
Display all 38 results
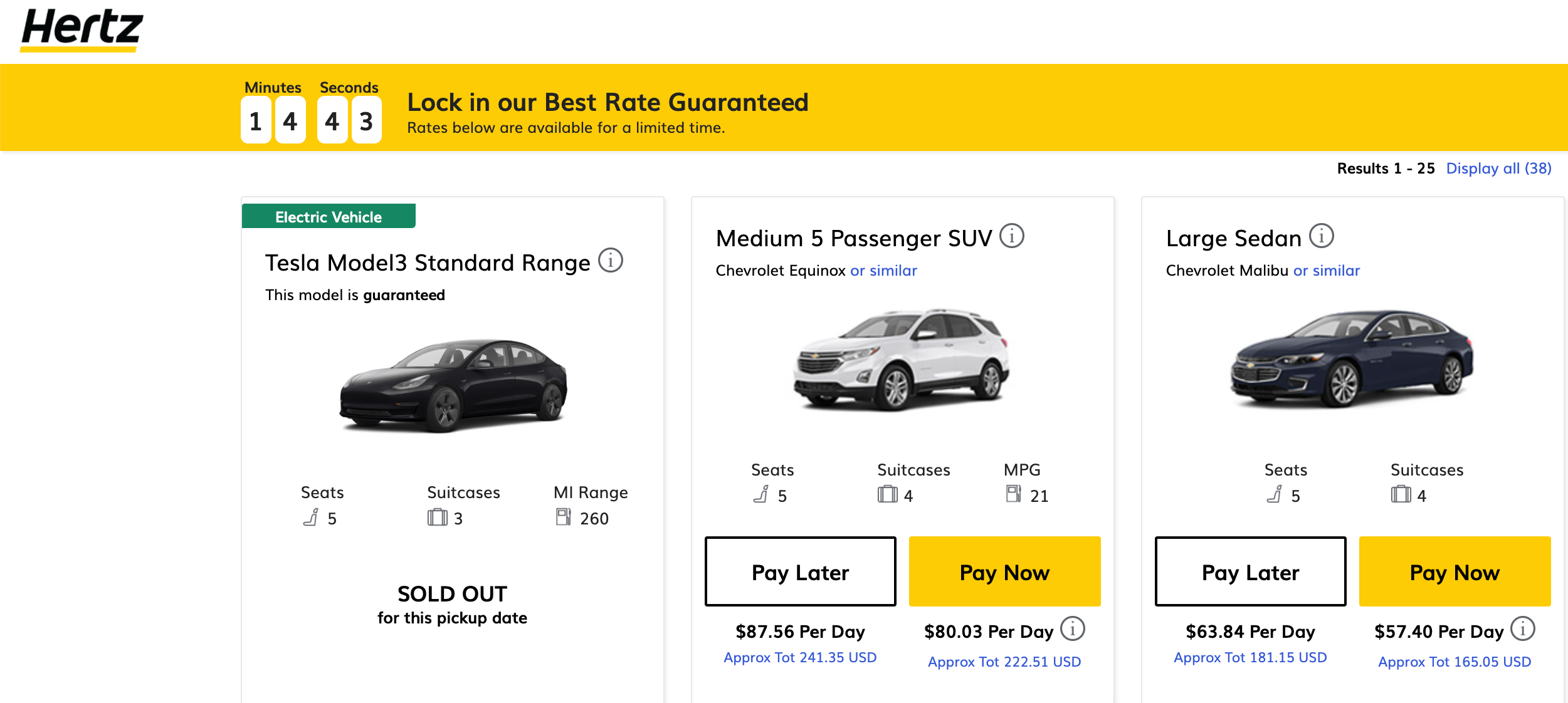point(1498,169)
